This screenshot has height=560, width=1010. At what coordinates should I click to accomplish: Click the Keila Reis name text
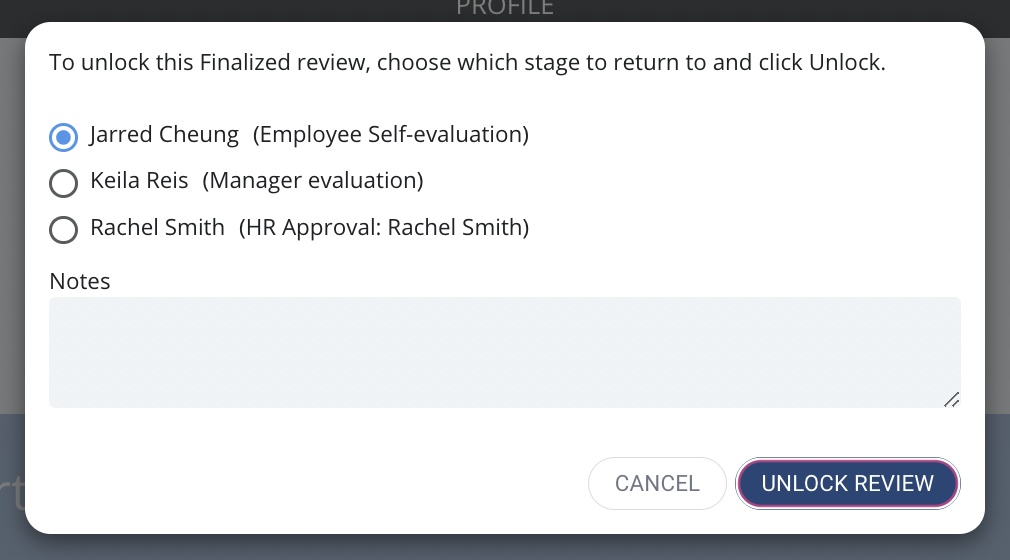(139, 180)
